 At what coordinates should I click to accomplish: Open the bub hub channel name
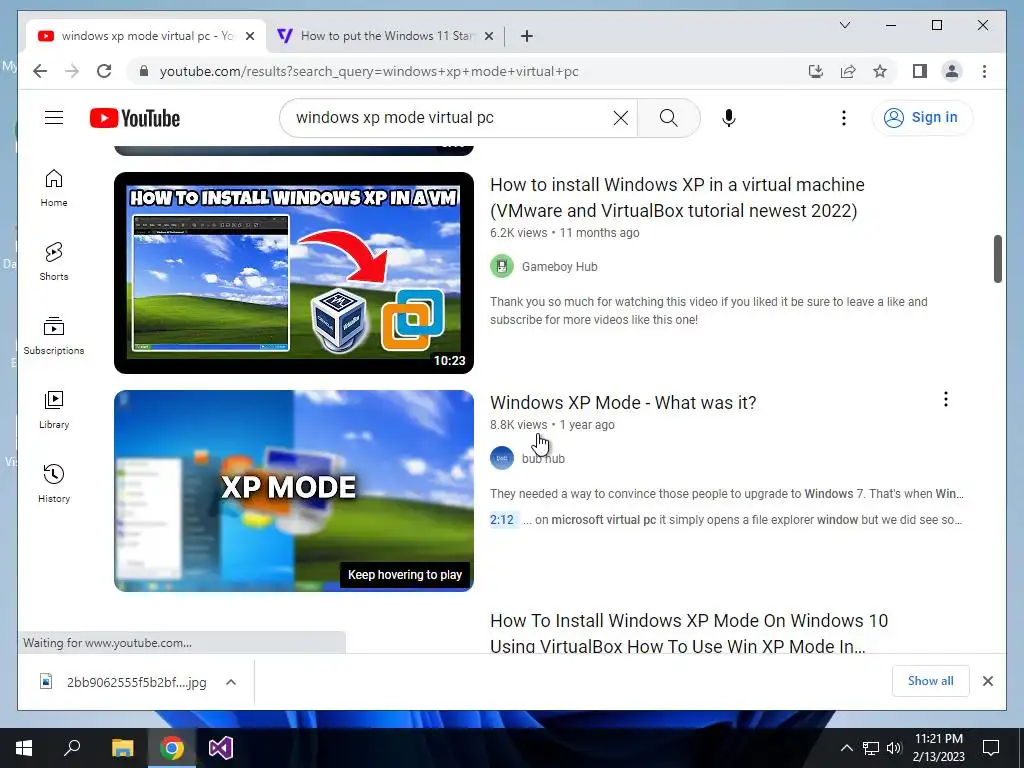[x=543, y=458]
